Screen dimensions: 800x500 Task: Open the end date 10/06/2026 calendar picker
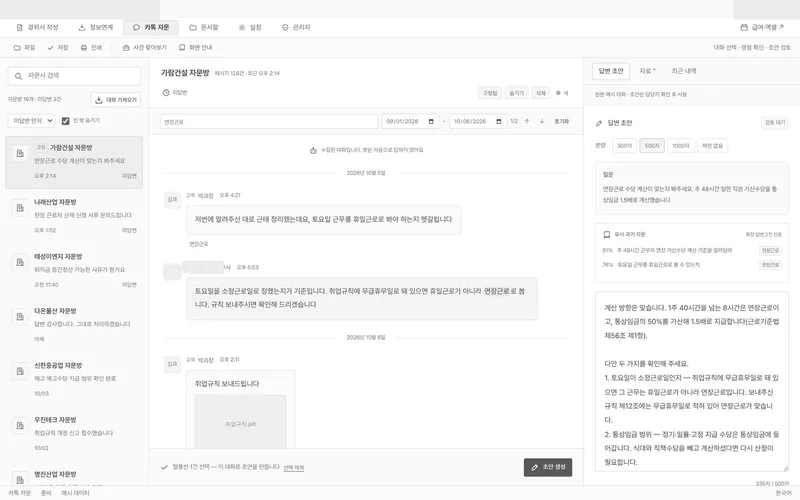498,121
